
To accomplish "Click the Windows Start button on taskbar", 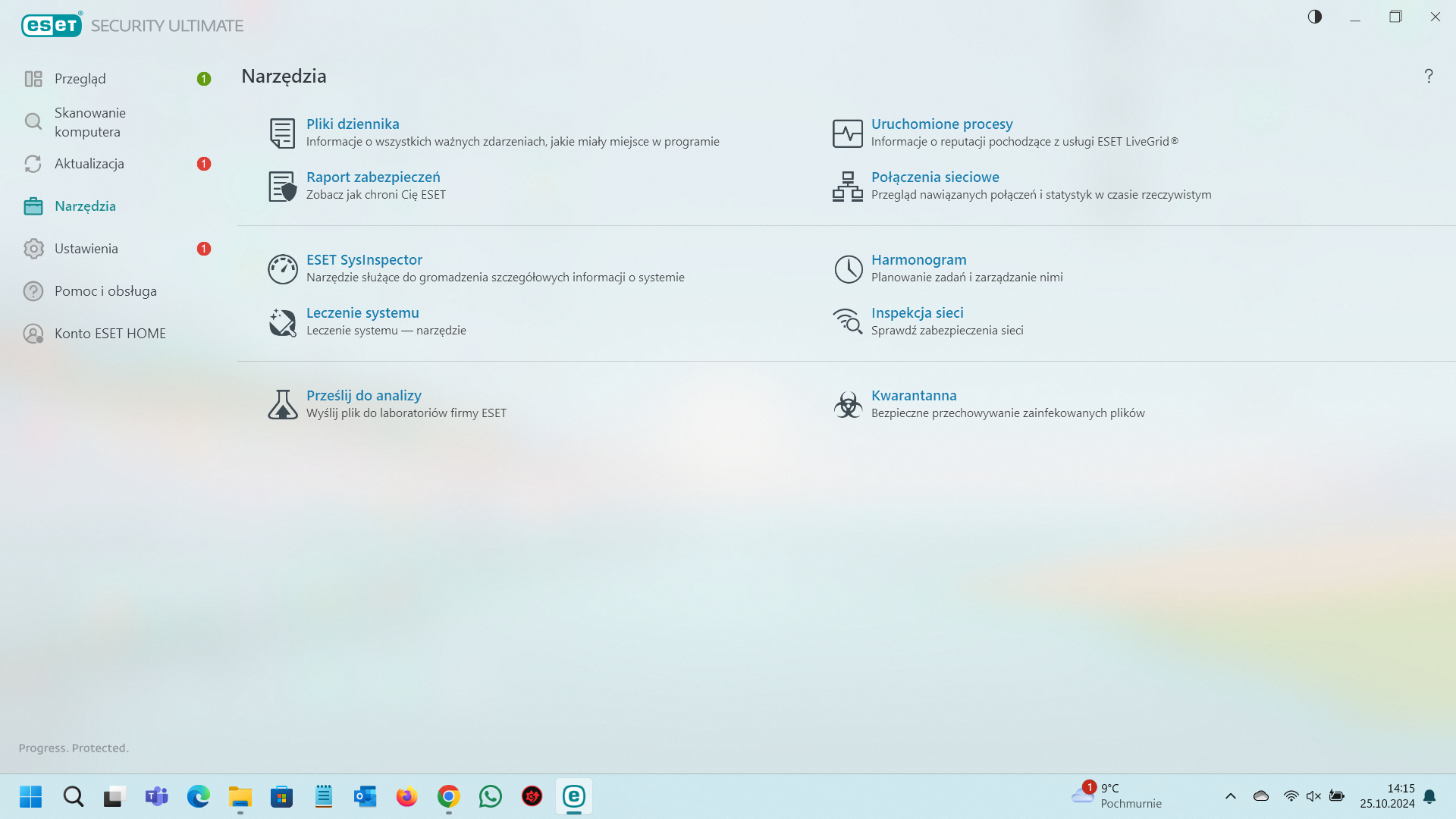I will pos(31,796).
